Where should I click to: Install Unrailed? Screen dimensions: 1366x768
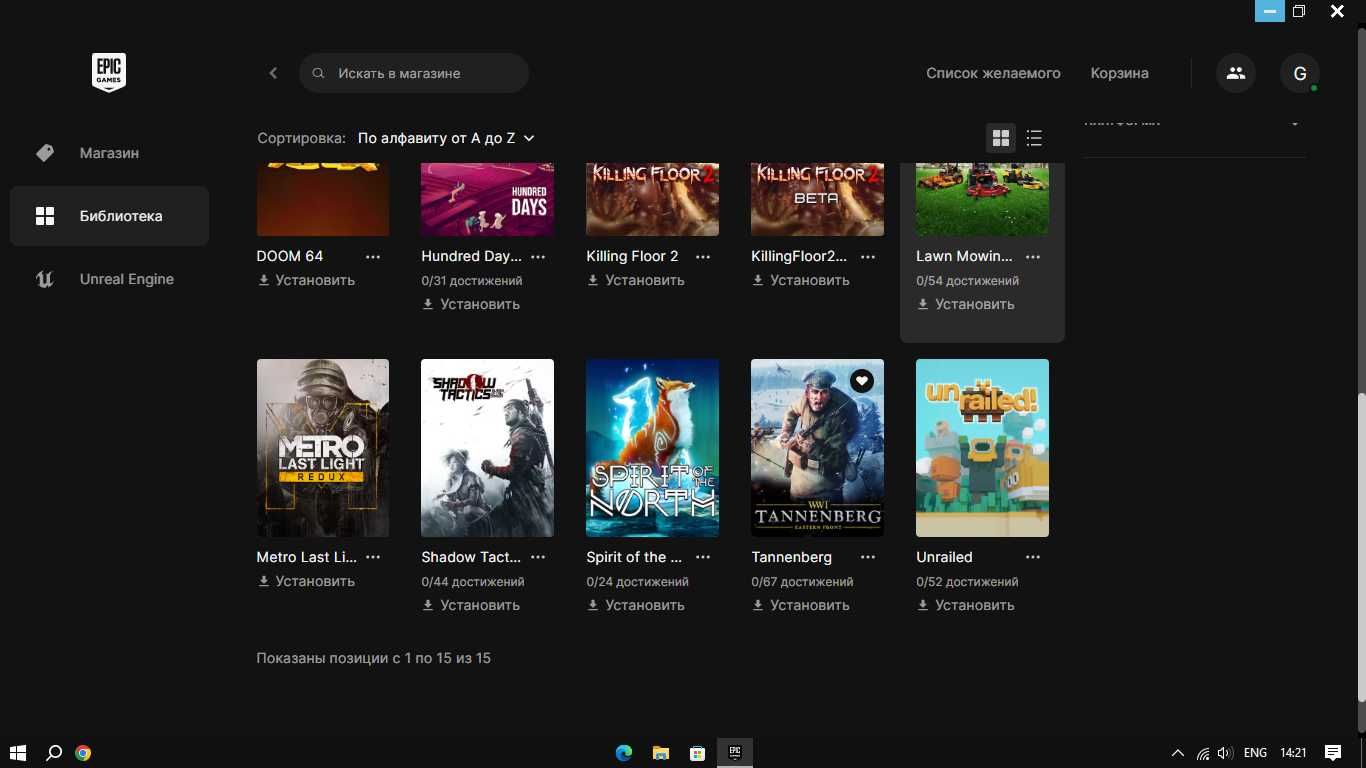966,605
